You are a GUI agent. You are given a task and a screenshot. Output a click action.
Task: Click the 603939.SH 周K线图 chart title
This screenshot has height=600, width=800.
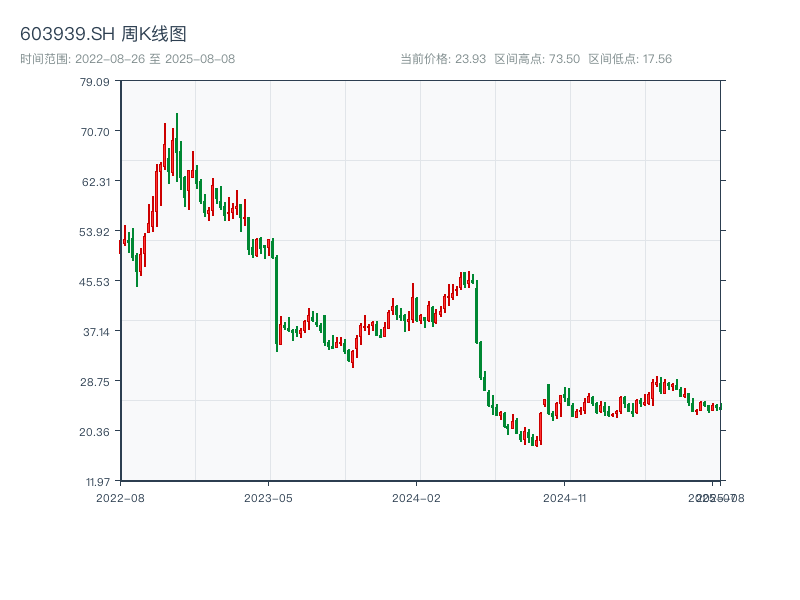[x=103, y=34]
